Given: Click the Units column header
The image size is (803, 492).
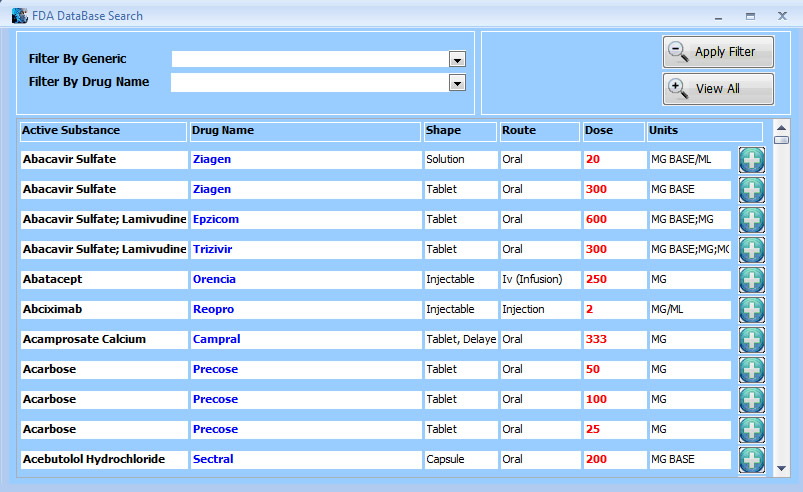Looking at the screenshot, I should (x=705, y=131).
